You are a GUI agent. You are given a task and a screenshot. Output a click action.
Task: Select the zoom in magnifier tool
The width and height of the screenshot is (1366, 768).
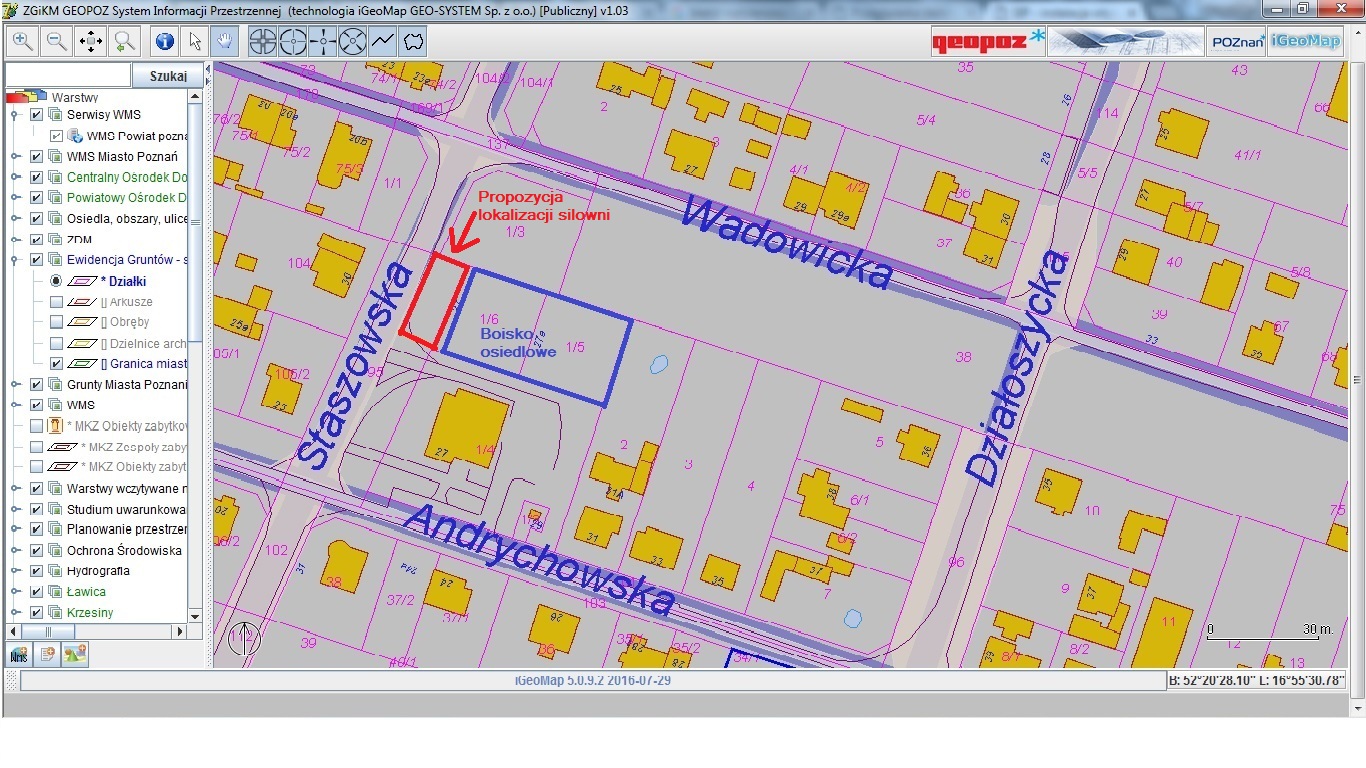(23, 41)
